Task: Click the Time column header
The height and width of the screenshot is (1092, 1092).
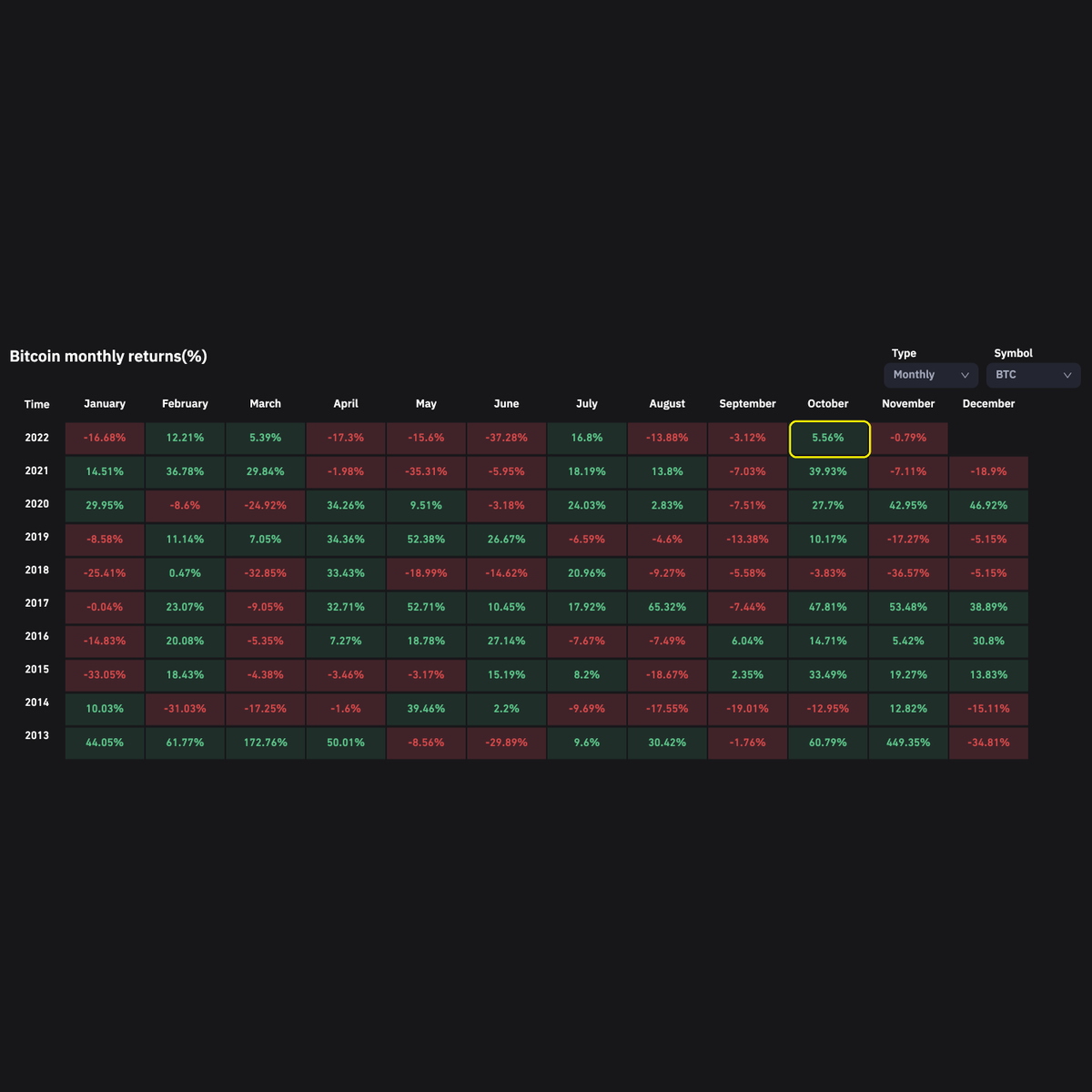Action: 37,405
